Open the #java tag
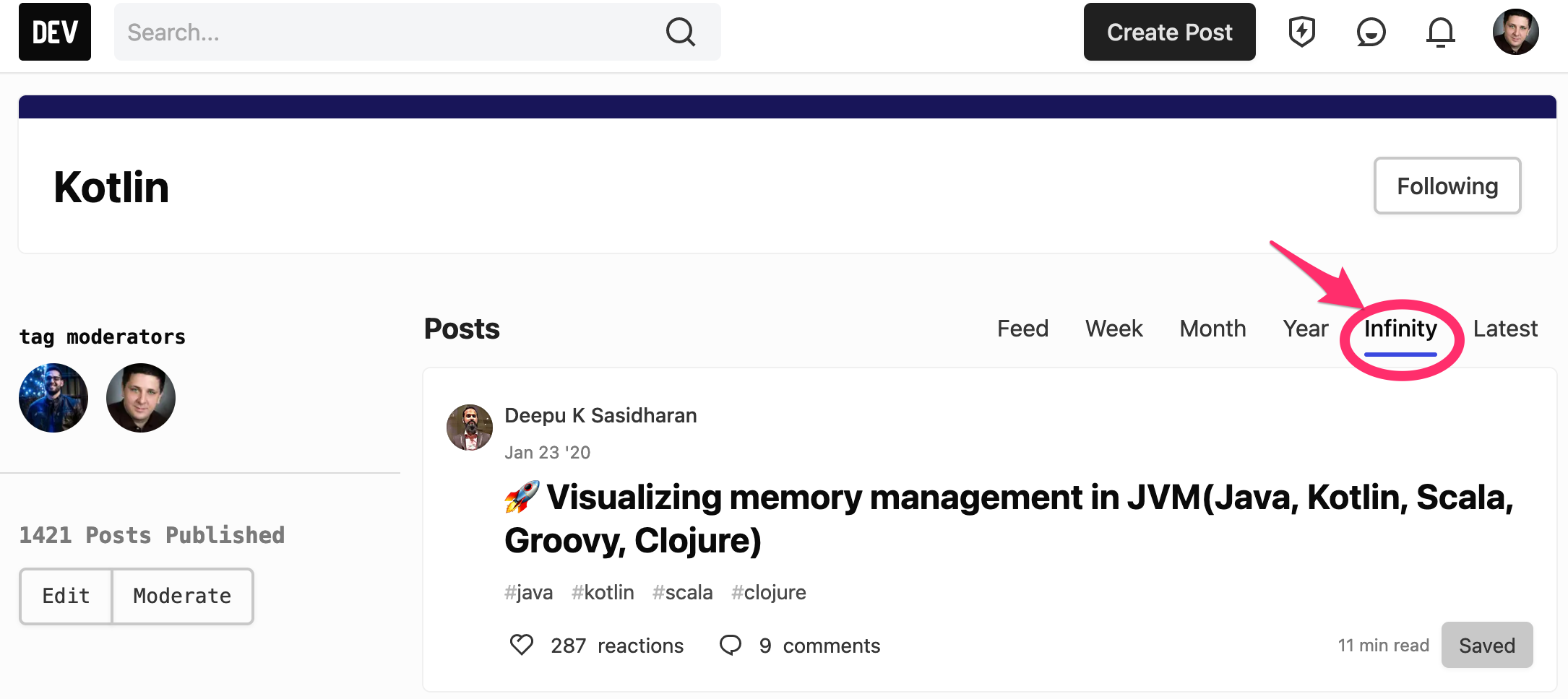Viewport: 1568px width, 699px height. pyautogui.click(x=528, y=592)
